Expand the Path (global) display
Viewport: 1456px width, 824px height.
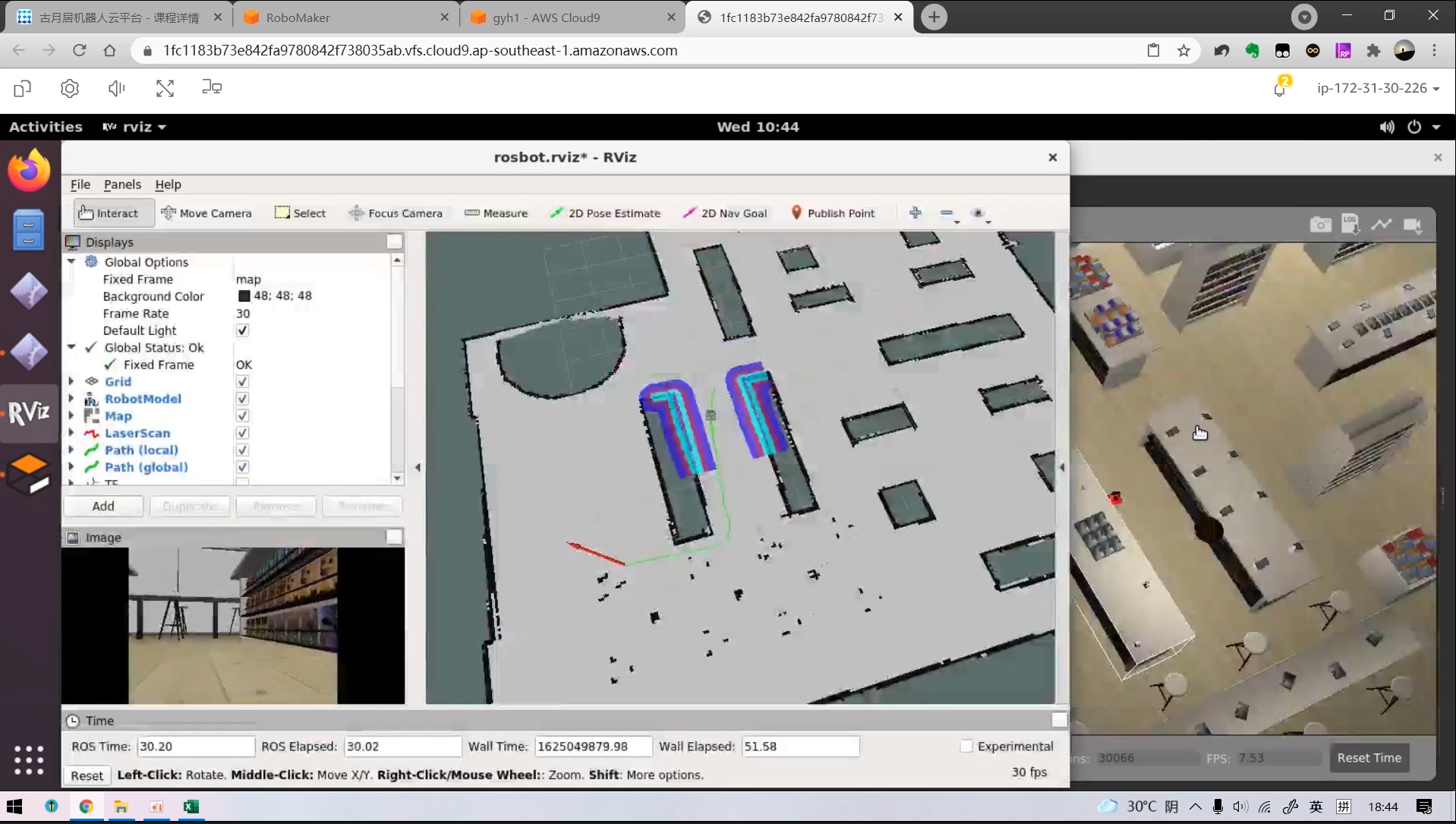pos(71,467)
